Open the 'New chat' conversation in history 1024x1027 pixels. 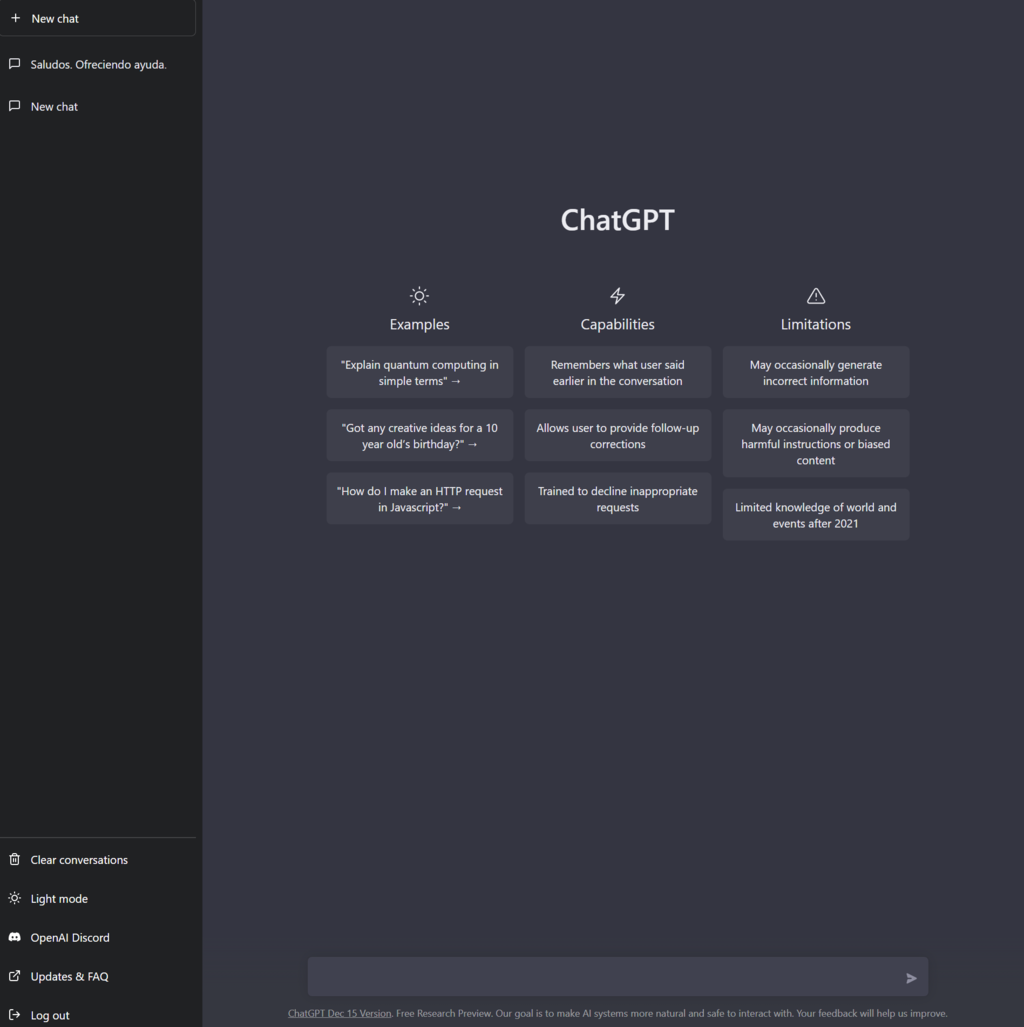click(54, 106)
